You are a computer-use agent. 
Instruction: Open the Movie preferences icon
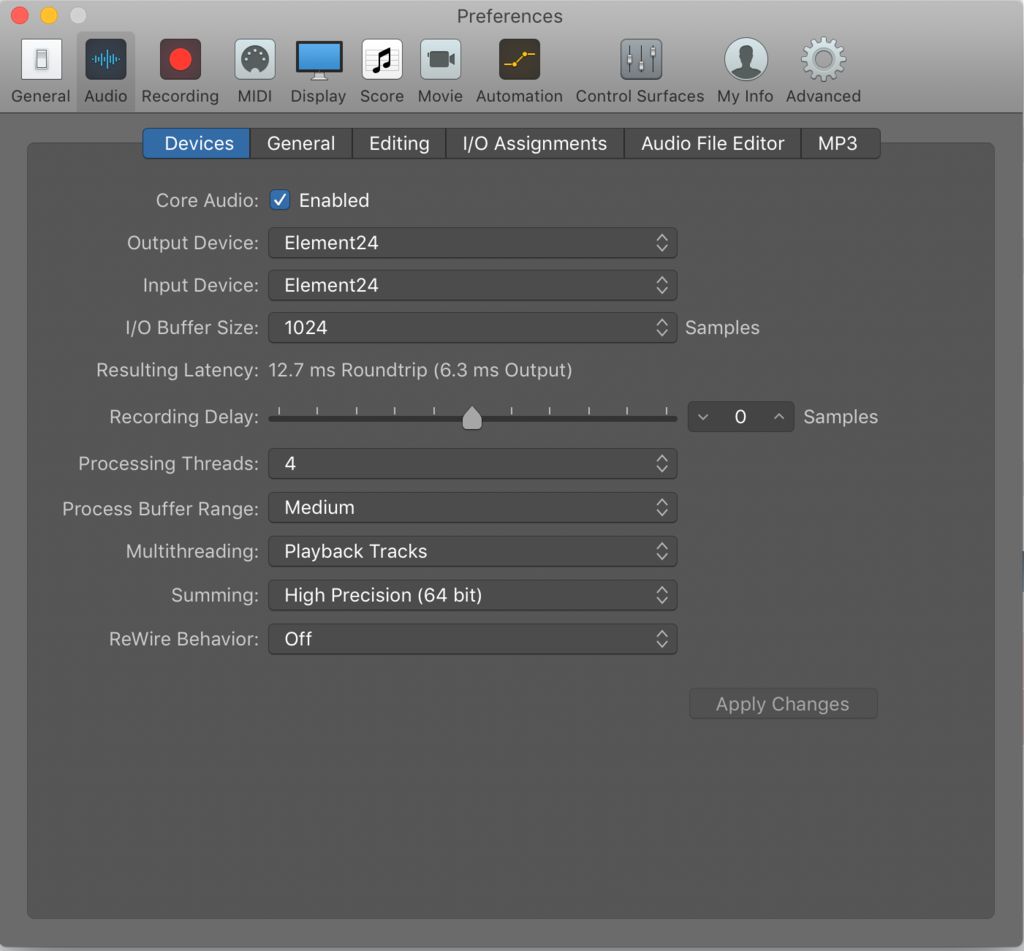coord(440,60)
